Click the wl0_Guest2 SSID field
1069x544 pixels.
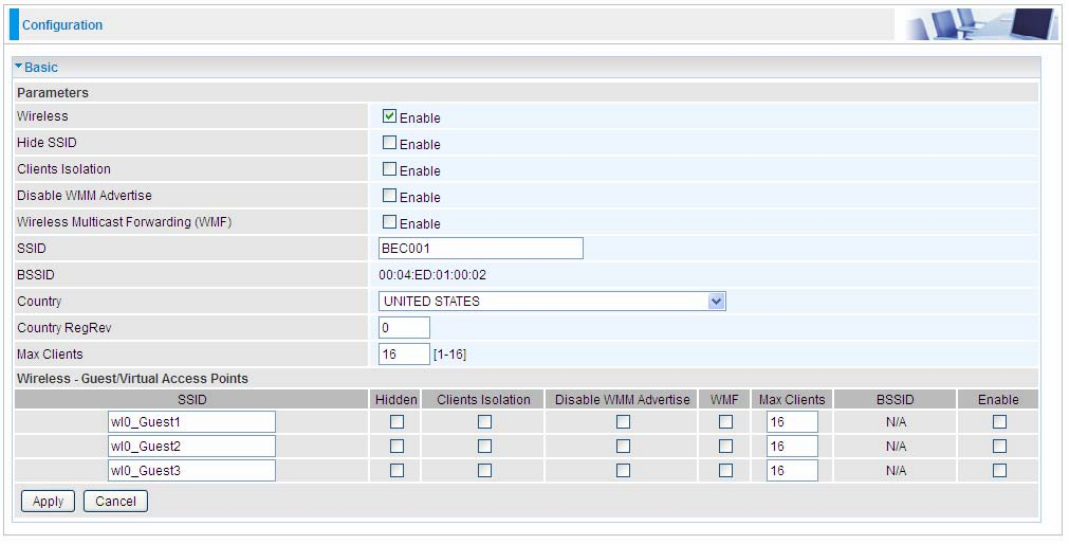[192, 446]
